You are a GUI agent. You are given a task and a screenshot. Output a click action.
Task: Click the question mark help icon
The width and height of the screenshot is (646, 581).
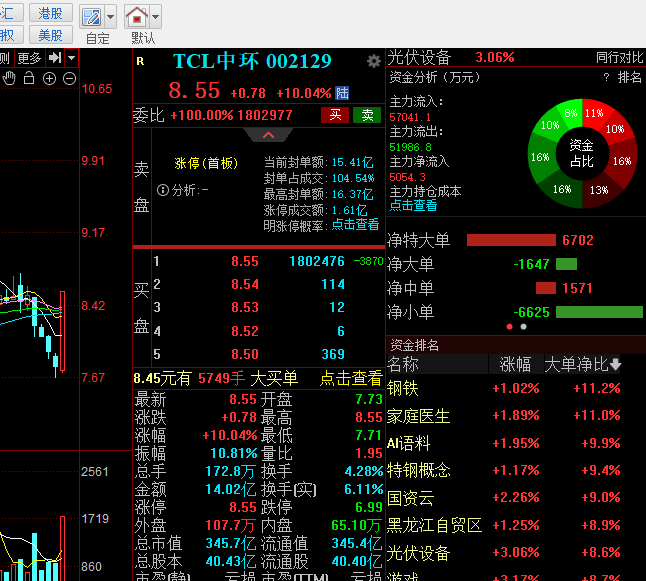tap(606, 77)
